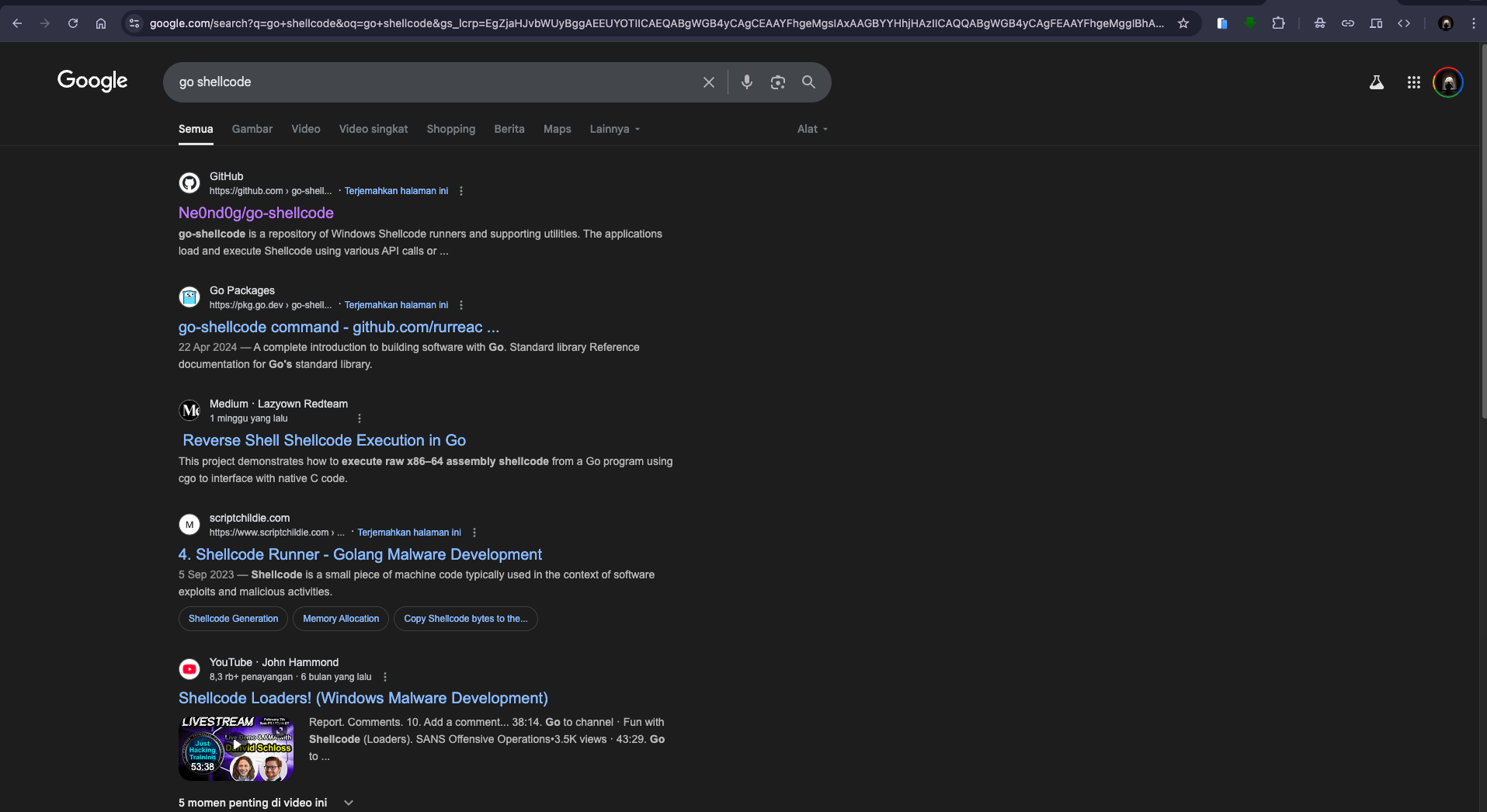Open Search Labs flask icon
The height and width of the screenshot is (812, 1487).
pyautogui.click(x=1376, y=82)
